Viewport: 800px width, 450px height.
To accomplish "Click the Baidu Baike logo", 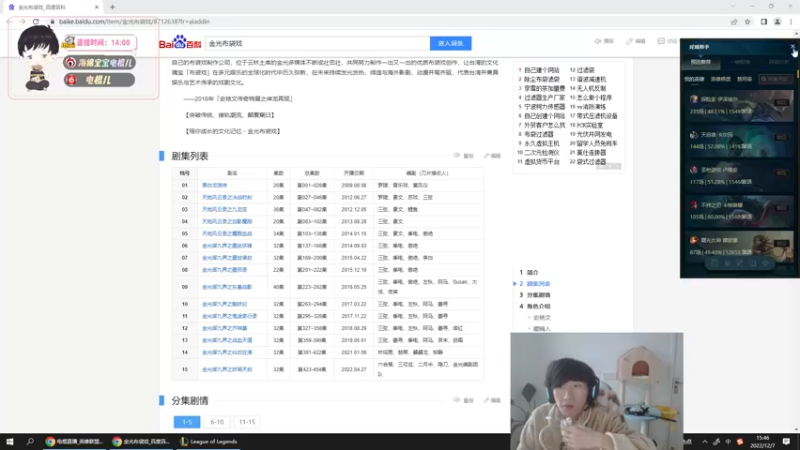I will pyautogui.click(x=180, y=43).
